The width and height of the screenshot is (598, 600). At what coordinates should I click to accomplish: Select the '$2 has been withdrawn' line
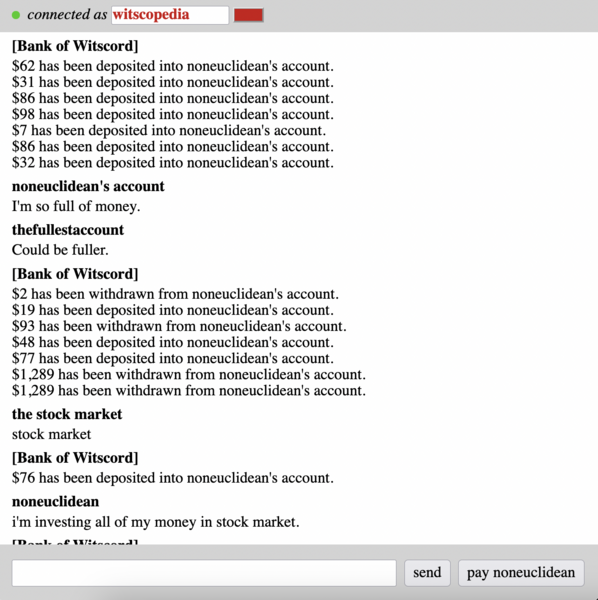click(175, 294)
